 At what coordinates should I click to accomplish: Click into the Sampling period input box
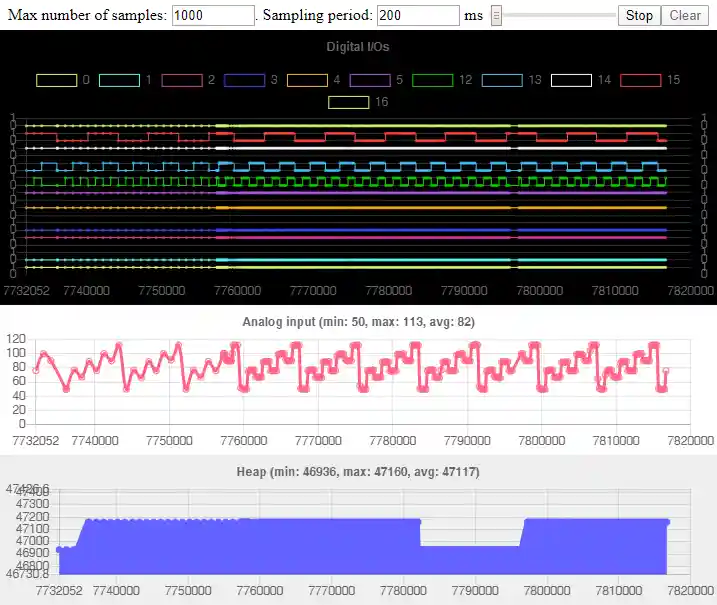point(418,15)
